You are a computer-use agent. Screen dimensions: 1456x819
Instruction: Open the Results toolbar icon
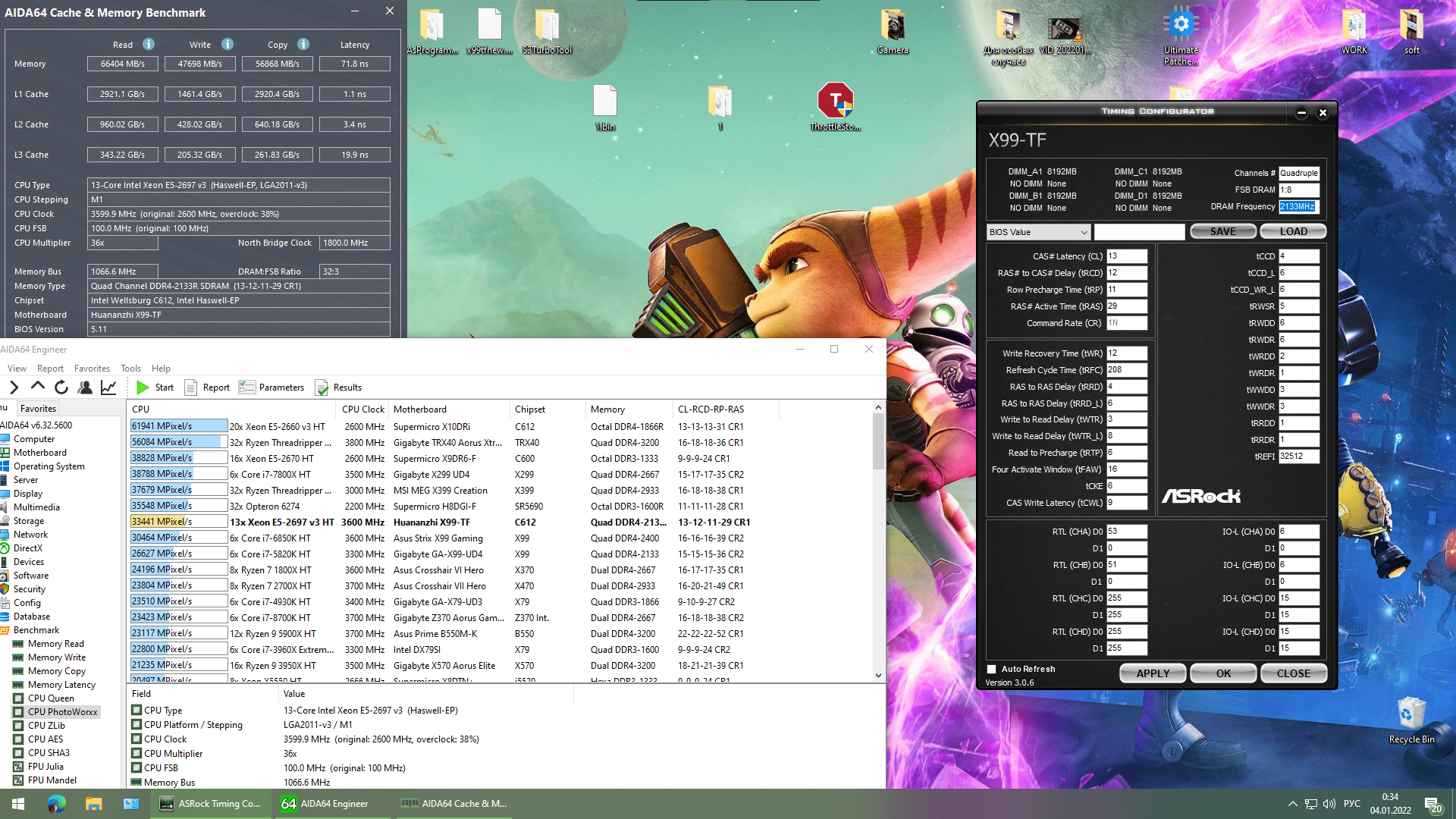click(322, 388)
